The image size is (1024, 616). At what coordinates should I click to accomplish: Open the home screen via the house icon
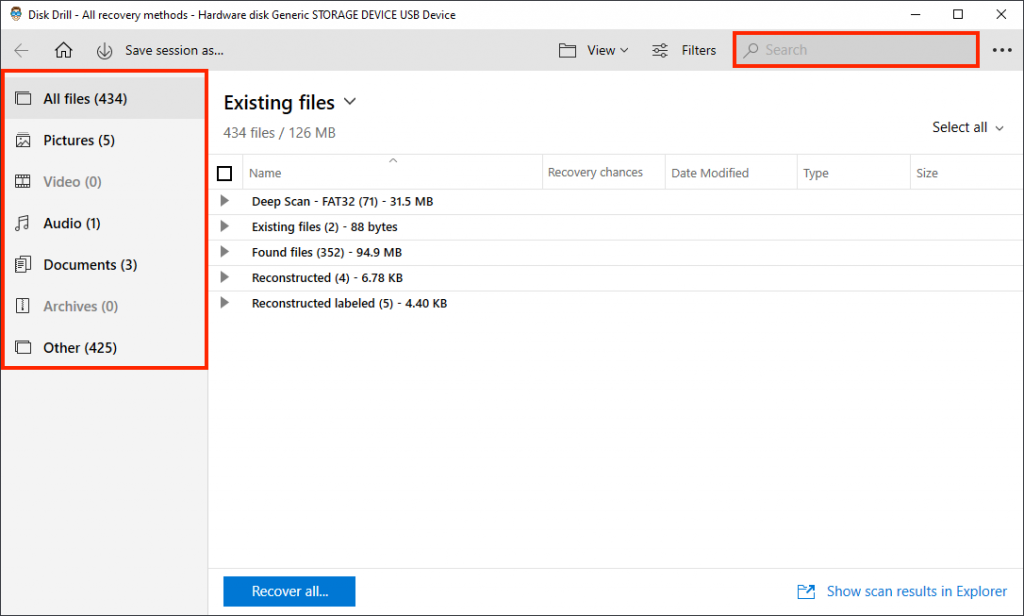click(62, 50)
